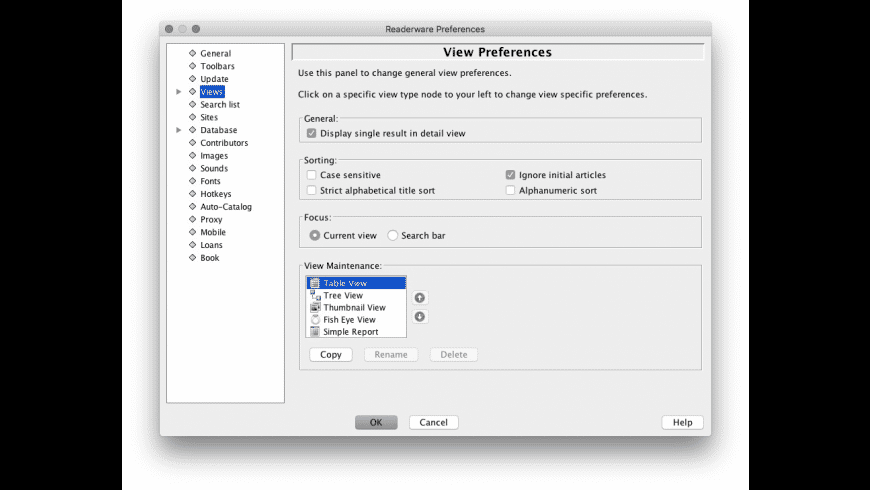
Task: Open the Book preferences node
Action: click(209, 257)
